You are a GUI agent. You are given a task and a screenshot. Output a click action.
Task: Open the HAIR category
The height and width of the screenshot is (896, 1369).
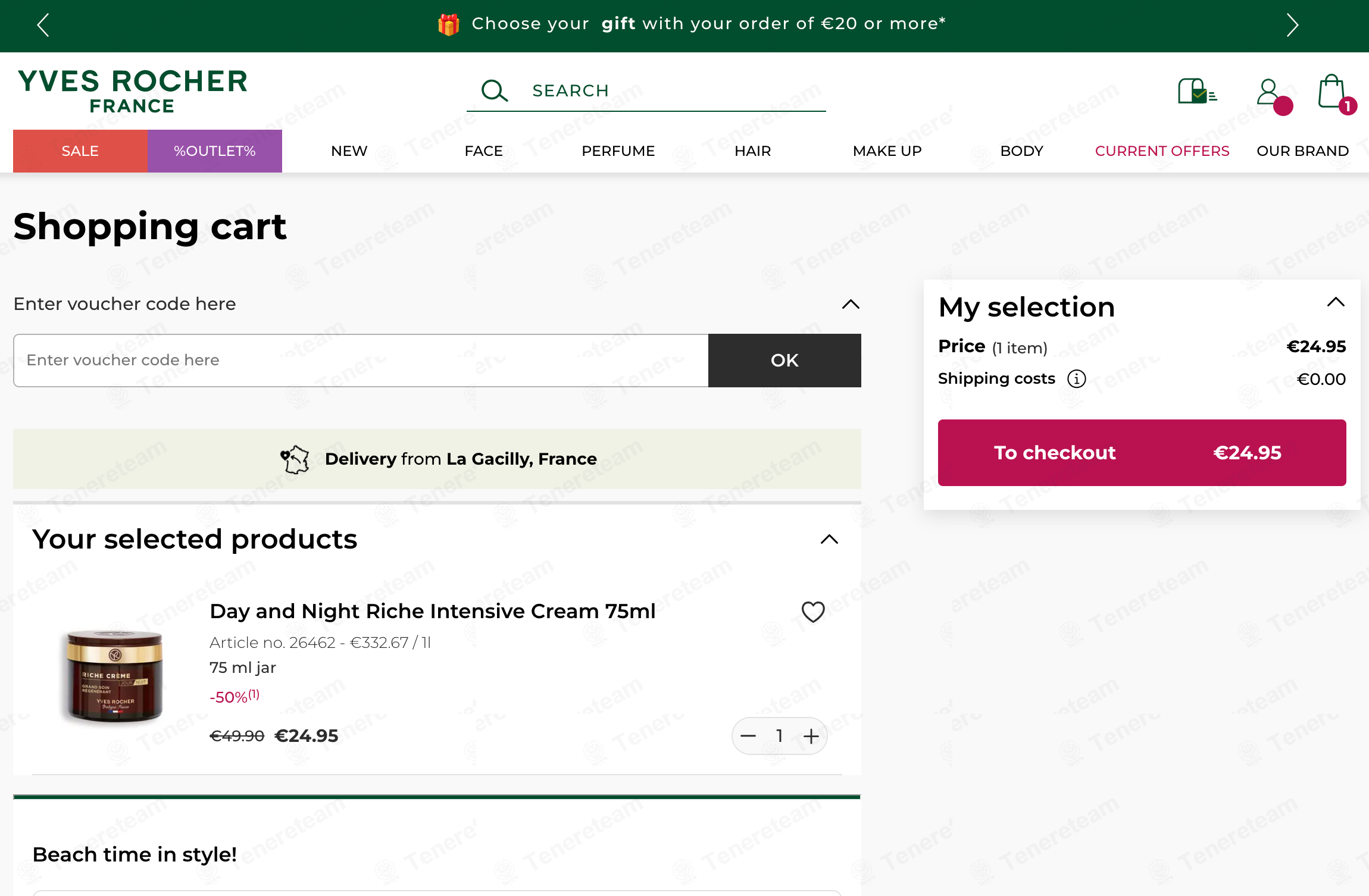753,151
